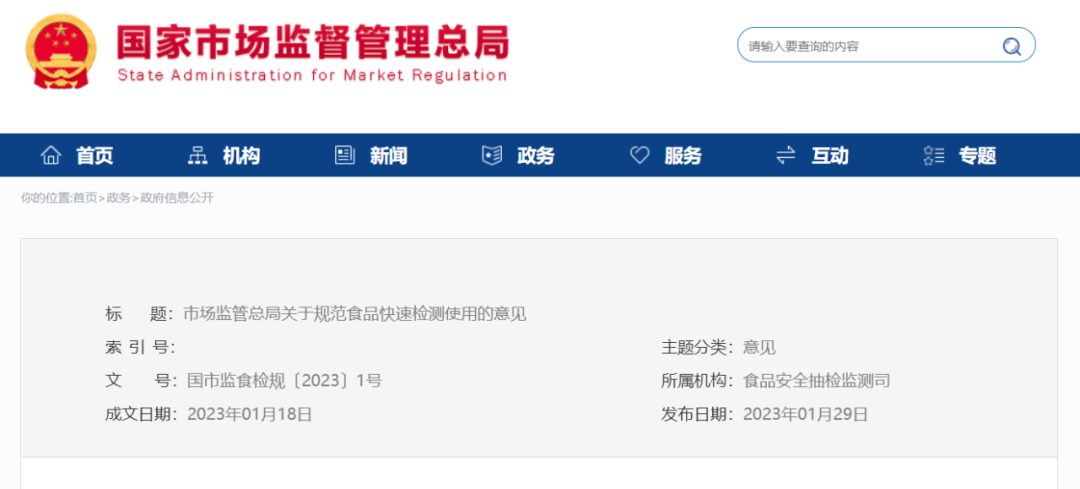The width and height of the screenshot is (1080, 489).
Task: Open the 机构 navigation menu item
Action: point(241,156)
